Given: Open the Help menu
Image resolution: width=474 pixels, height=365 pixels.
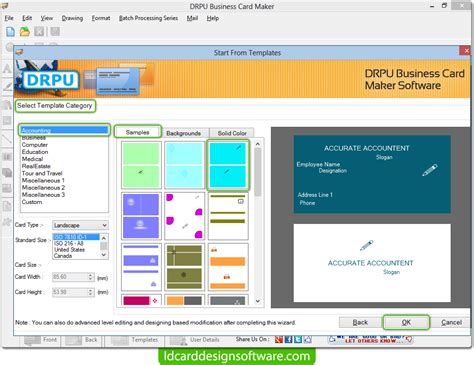Looking at the screenshot, I should click(x=213, y=18).
